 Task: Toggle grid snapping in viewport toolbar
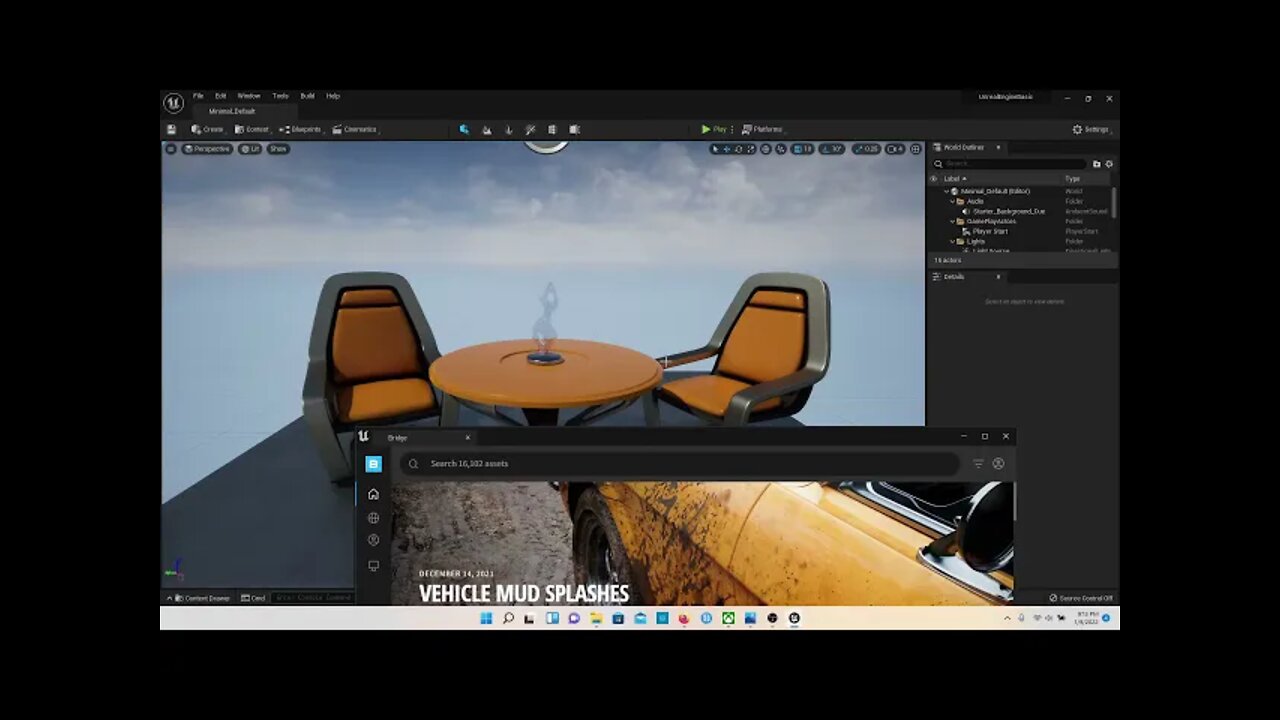click(798, 149)
